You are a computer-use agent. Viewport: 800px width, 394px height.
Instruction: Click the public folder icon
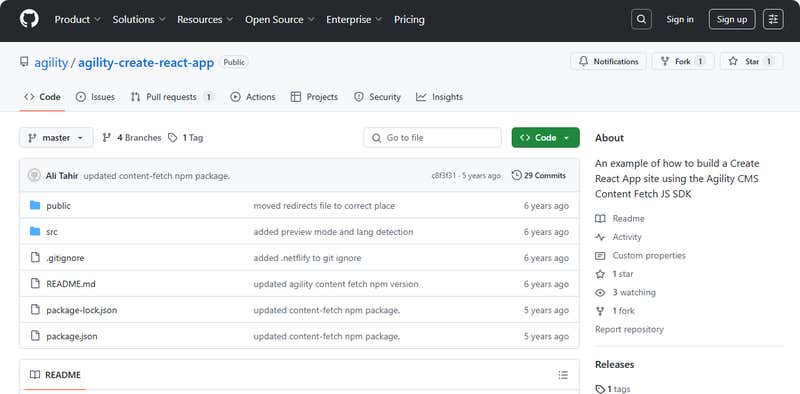tap(35, 205)
